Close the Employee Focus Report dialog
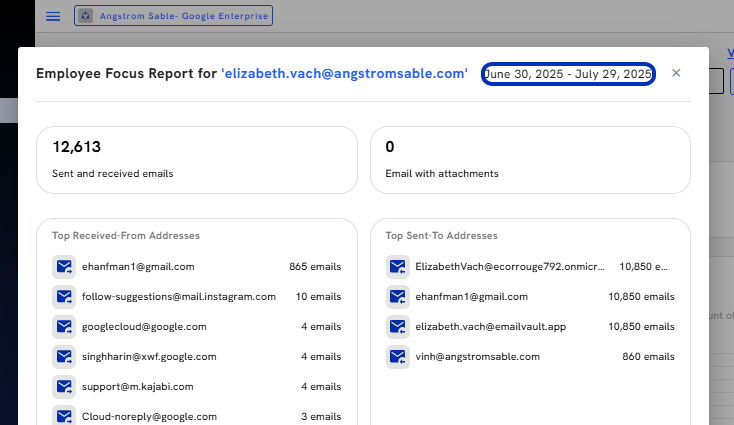 coord(676,73)
